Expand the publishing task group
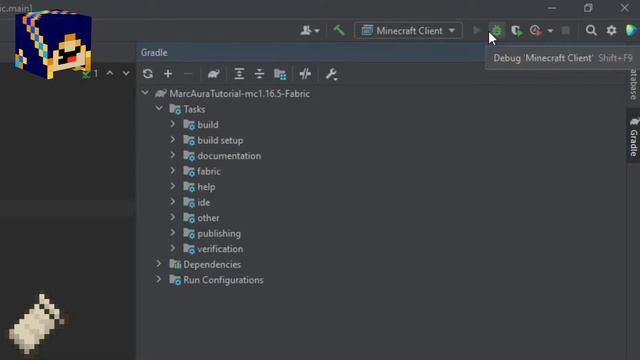Image resolution: width=640 pixels, height=360 pixels. 173,233
